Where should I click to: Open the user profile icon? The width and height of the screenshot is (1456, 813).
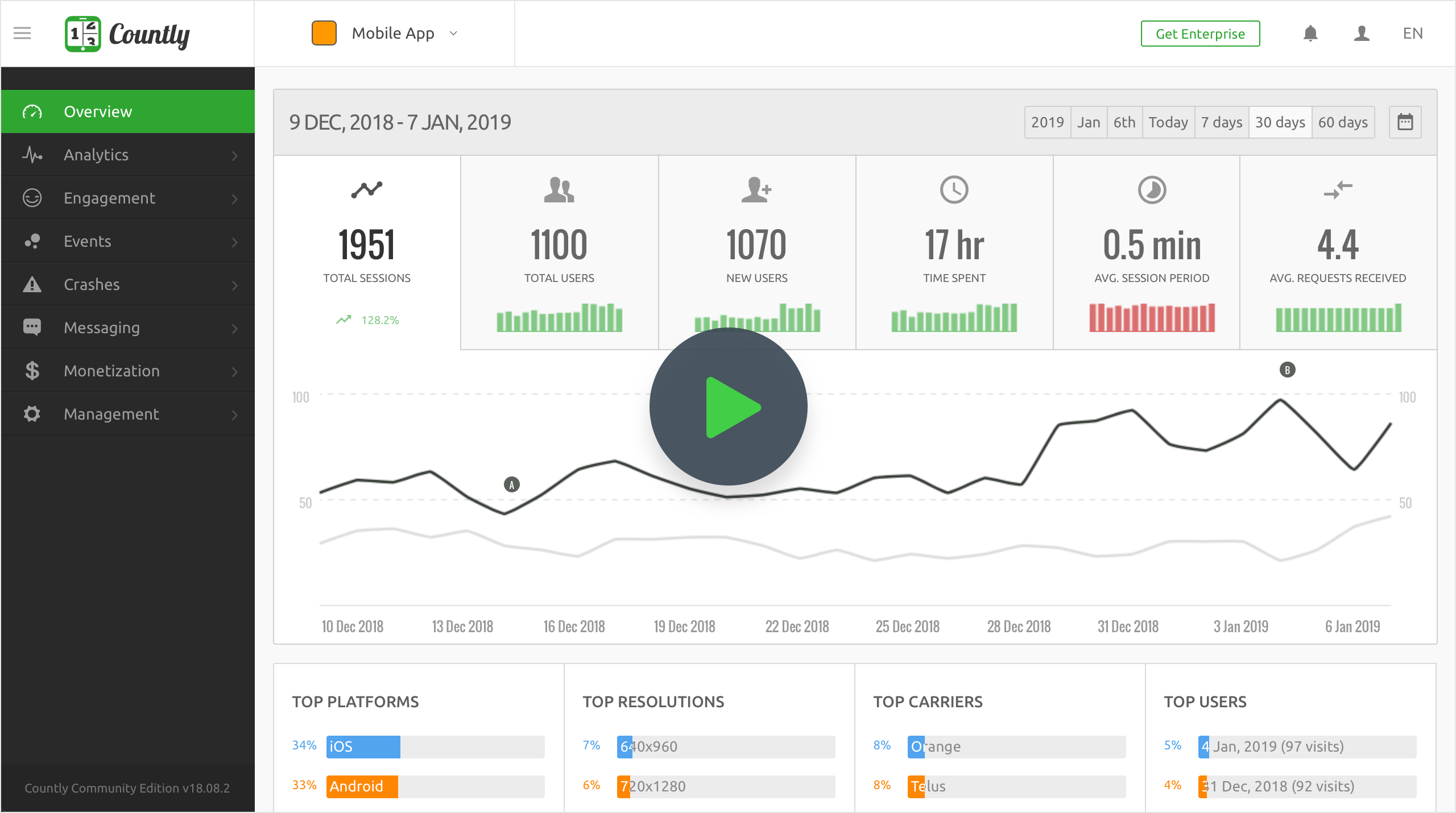pos(1362,34)
